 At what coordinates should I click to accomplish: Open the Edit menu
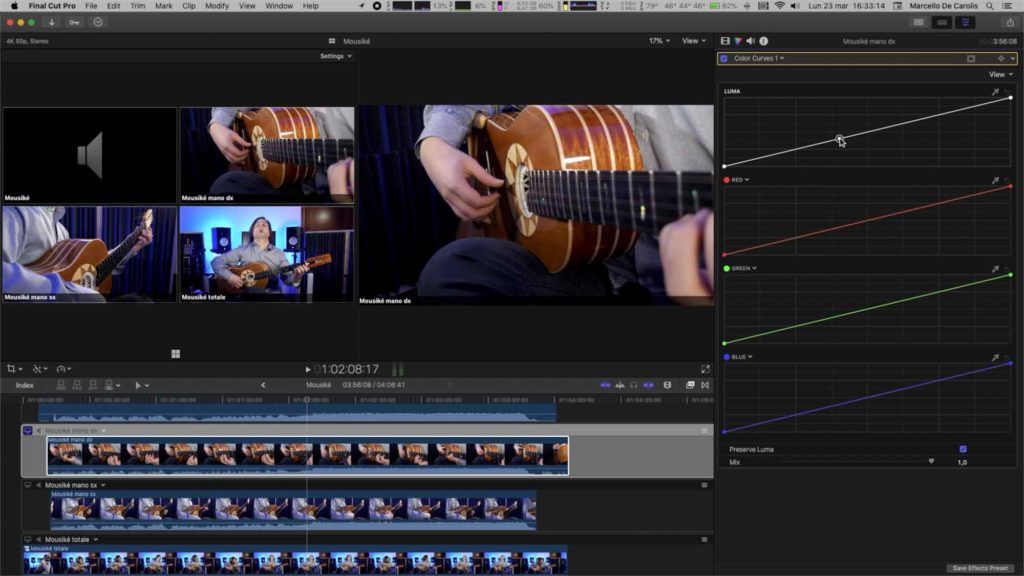114,6
